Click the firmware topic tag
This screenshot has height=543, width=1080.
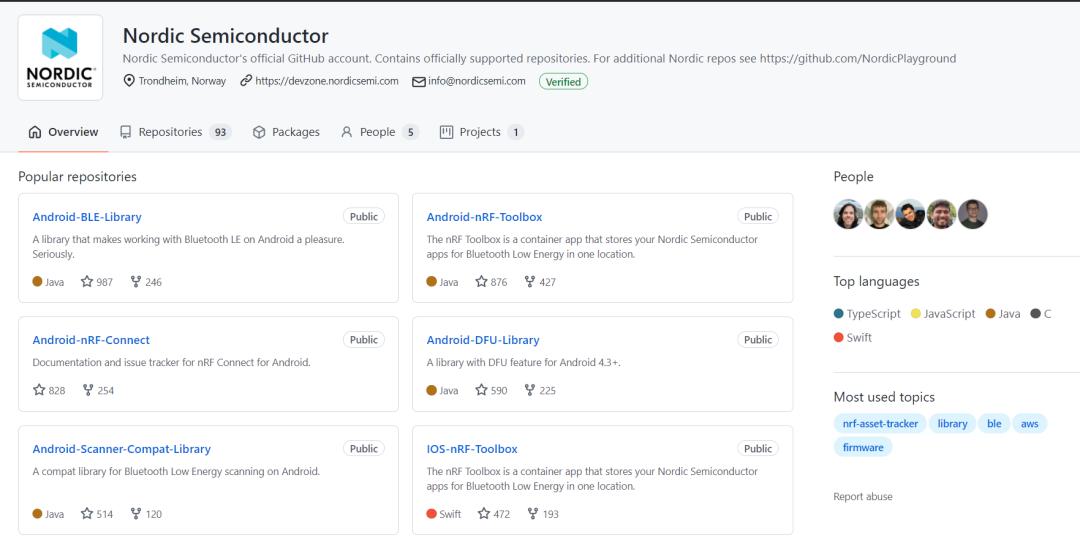point(862,448)
